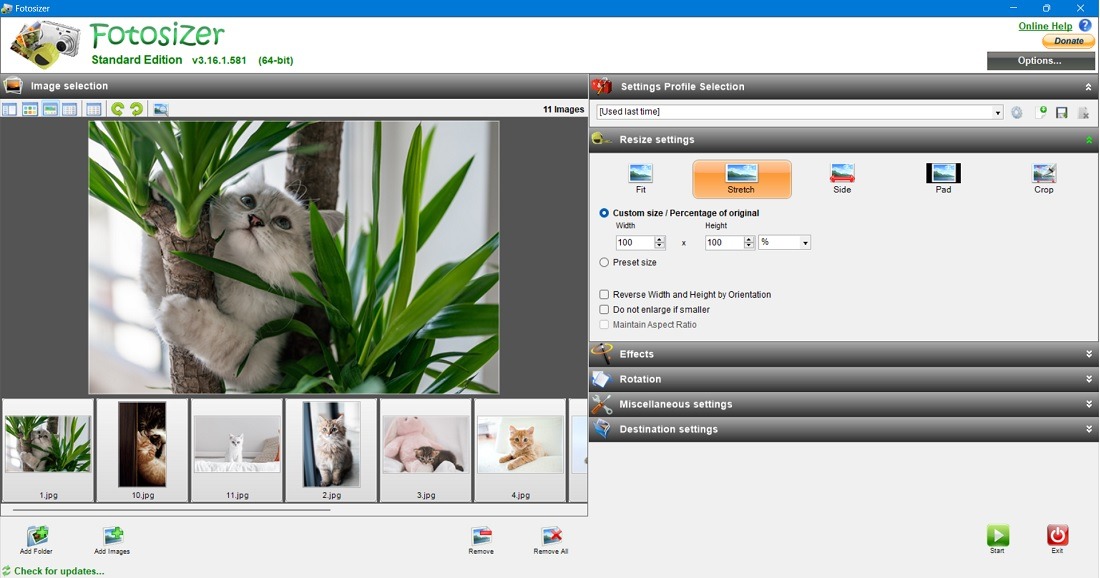Select the Crop resize mode
Image resolution: width=1100 pixels, height=578 pixels.
(x=1044, y=178)
